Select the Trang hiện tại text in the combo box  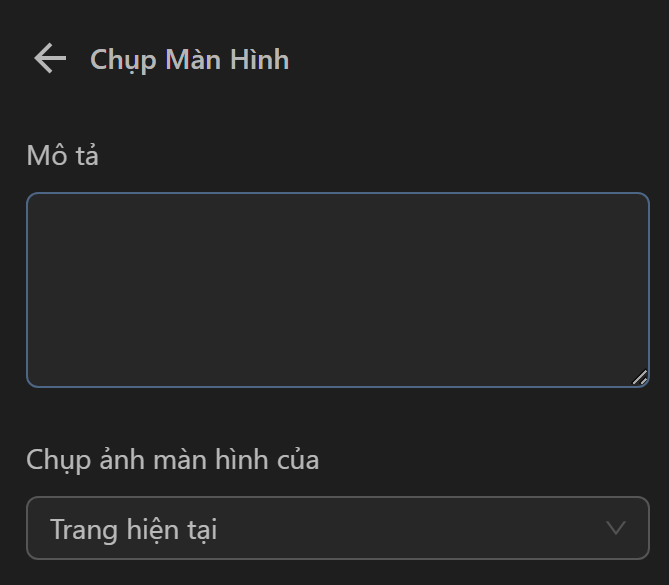click(134, 529)
